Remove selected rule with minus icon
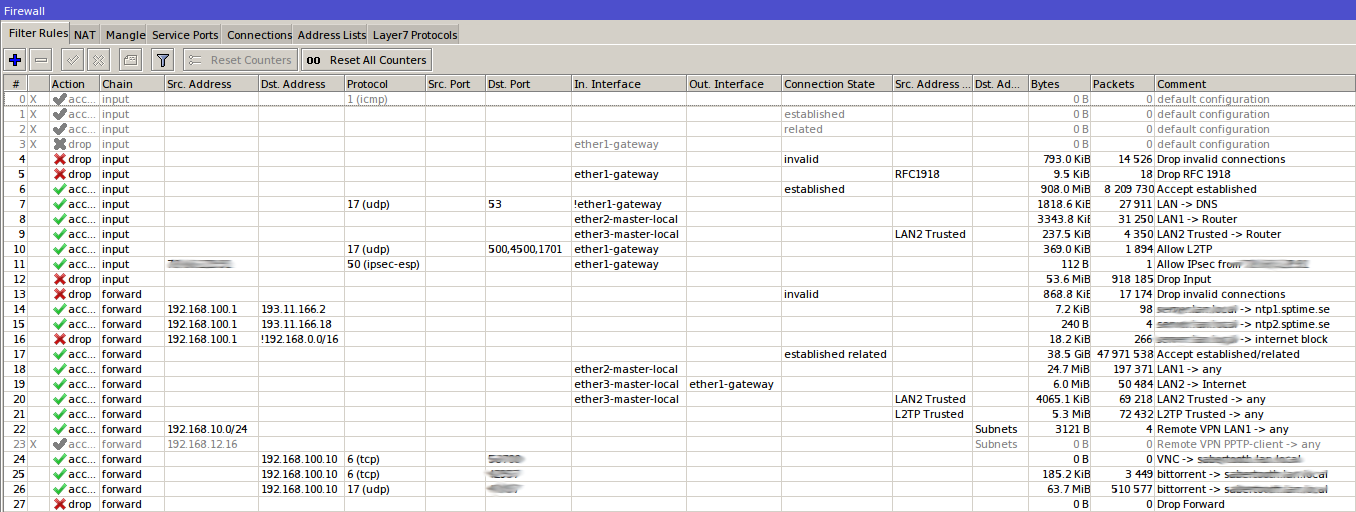The image size is (1356, 512). point(41,60)
